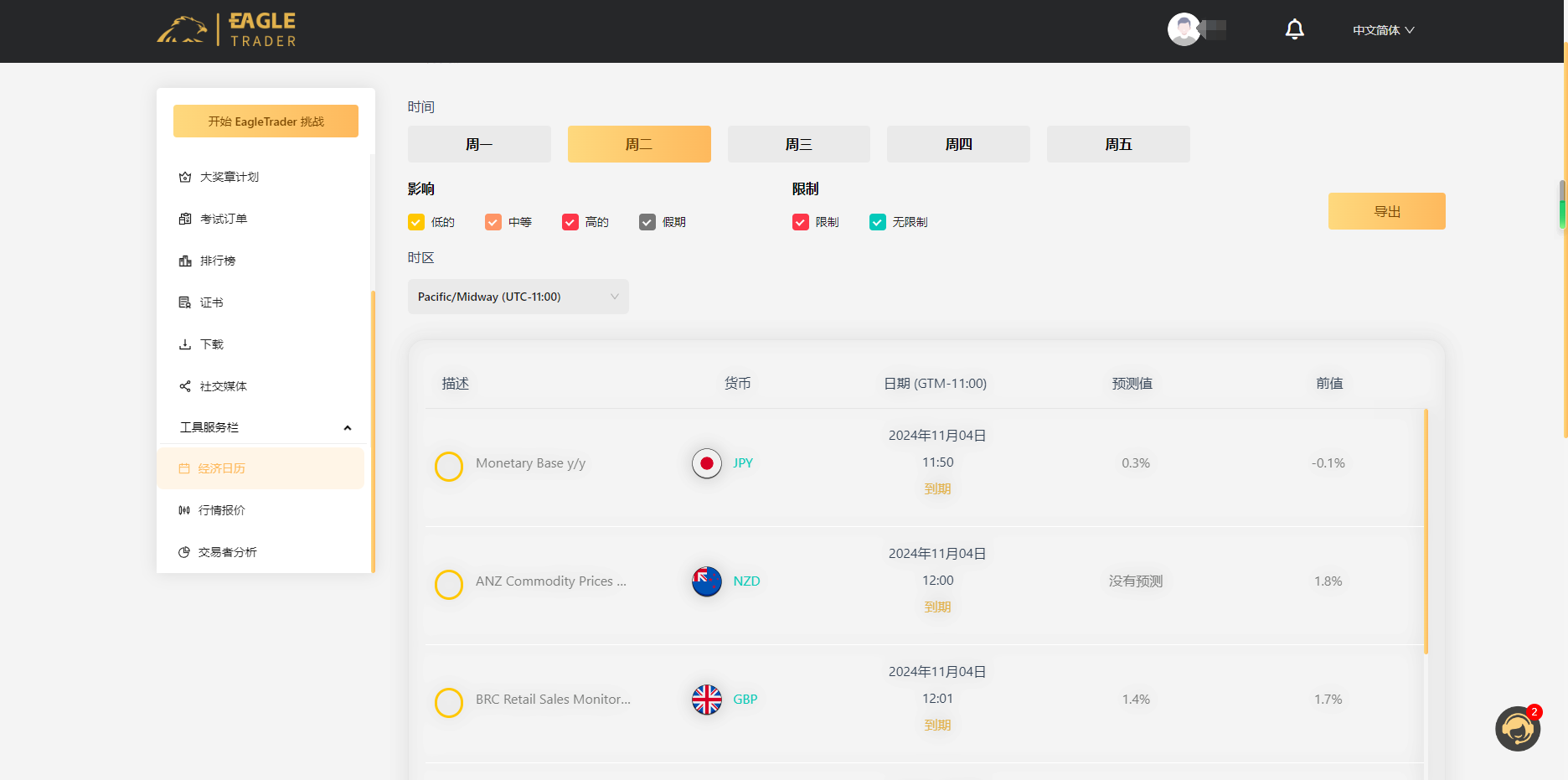Click the 开始 EagleTrader 挑战 button
This screenshot has width=1568, height=780.
pyautogui.click(x=266, y=121)
